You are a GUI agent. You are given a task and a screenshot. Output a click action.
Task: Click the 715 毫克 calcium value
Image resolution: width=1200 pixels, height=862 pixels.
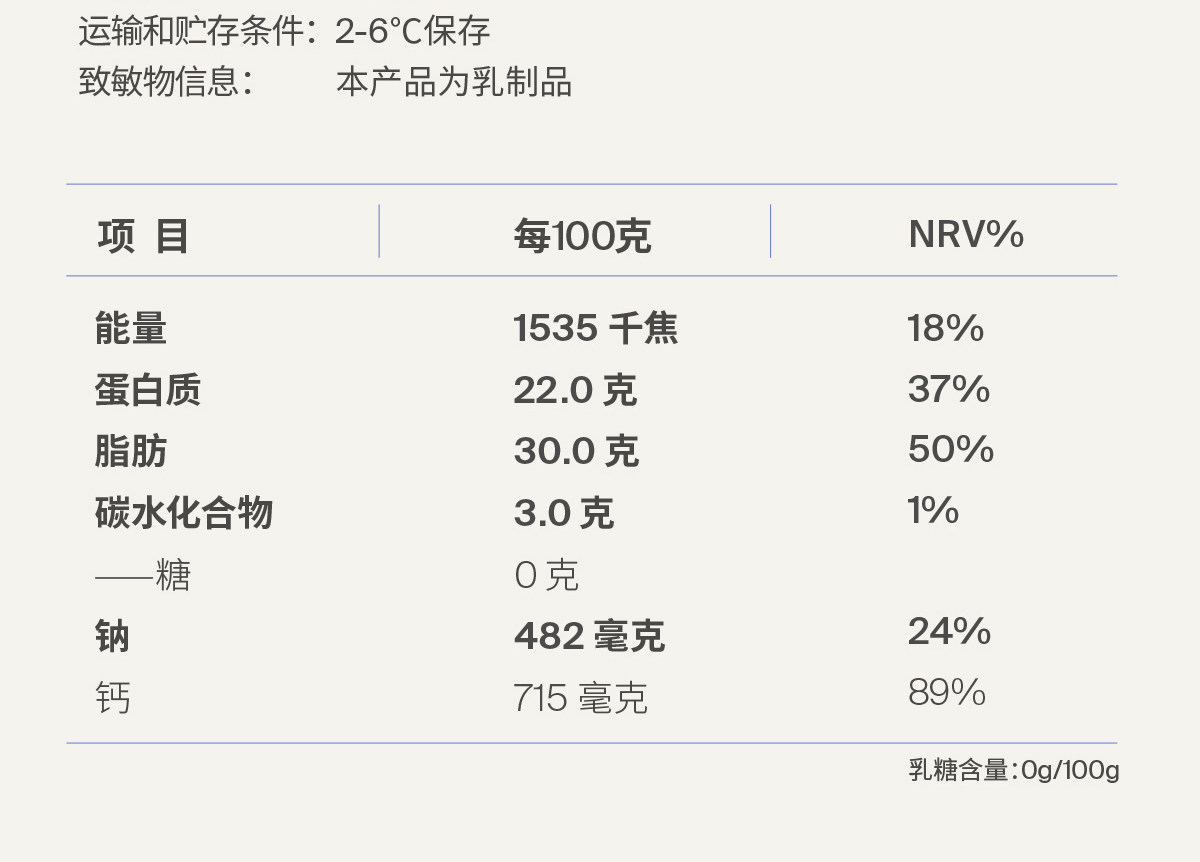pos(580,698)
